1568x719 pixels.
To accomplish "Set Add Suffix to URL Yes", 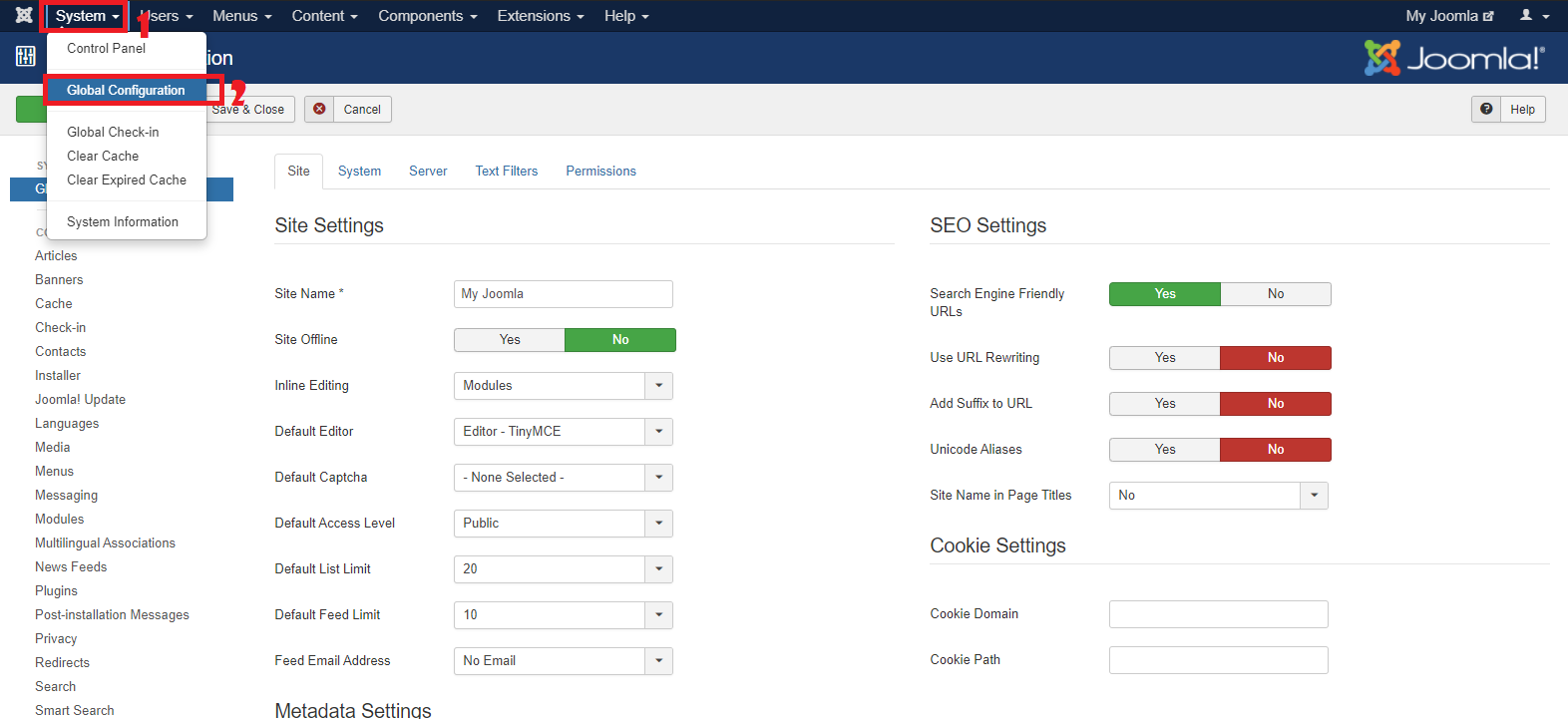I will pos(1165,404).
